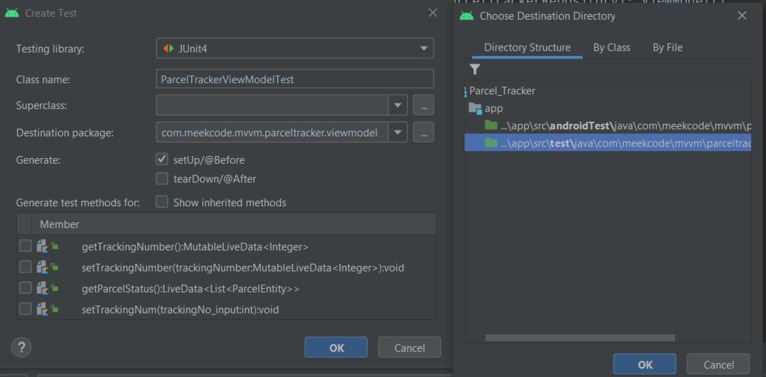
Task: Browse destination package with the ellipsis button
Action: [424, 132]
